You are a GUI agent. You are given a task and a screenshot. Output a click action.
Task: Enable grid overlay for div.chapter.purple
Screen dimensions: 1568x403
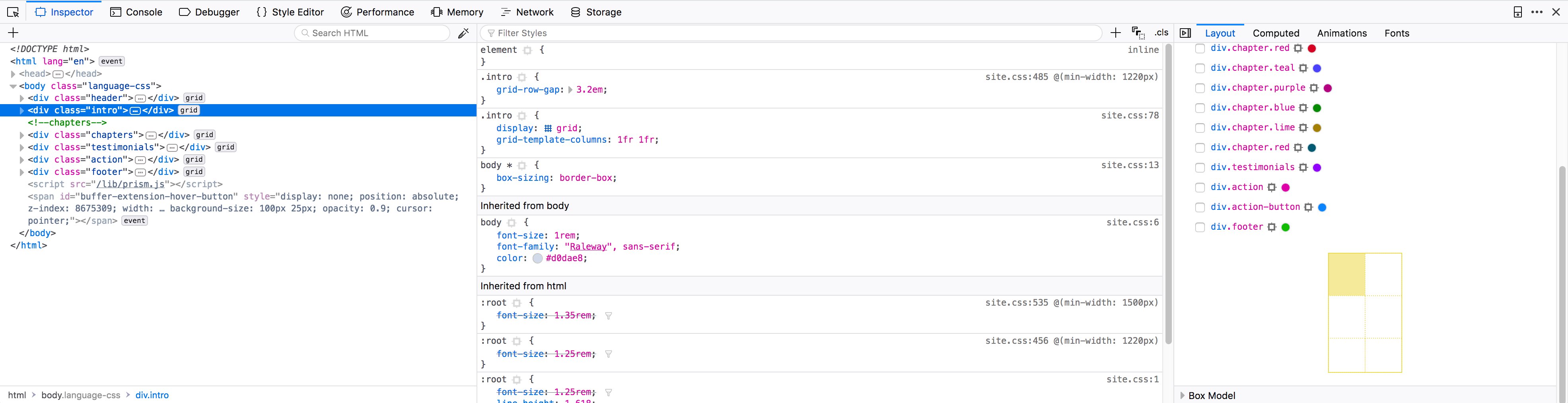1200,88
